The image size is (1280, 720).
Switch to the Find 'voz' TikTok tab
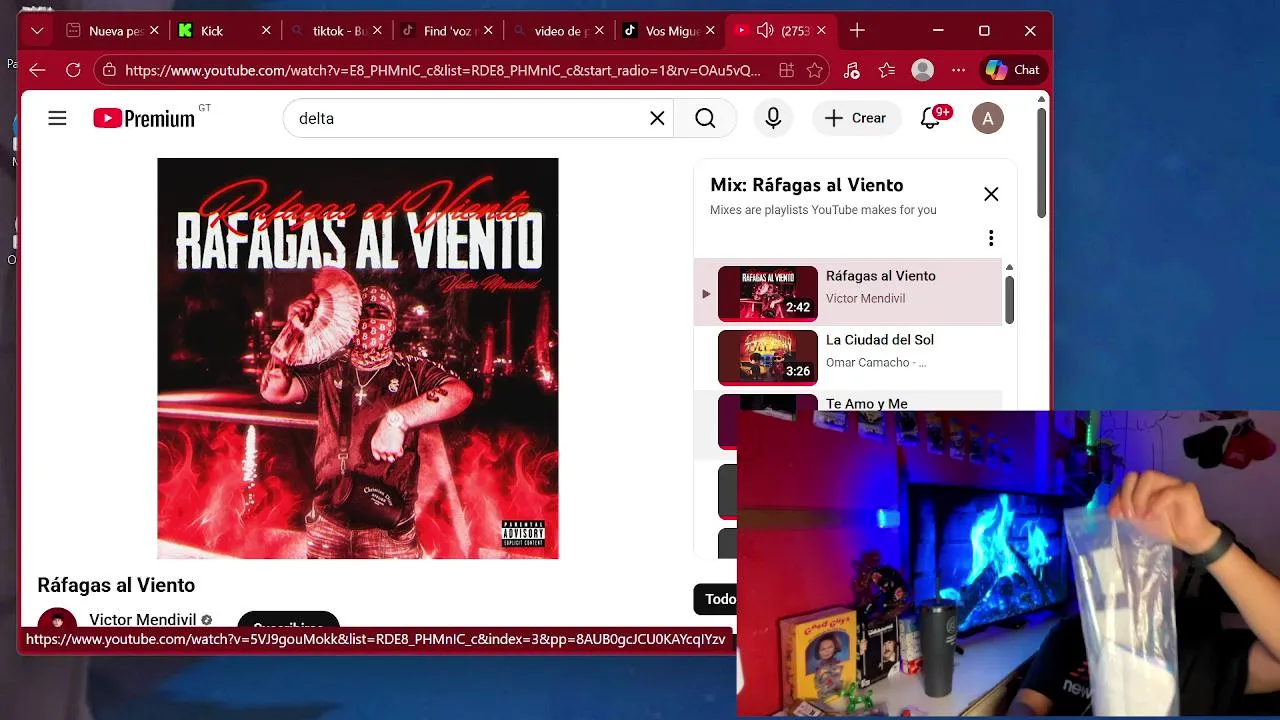pos(447,31)
